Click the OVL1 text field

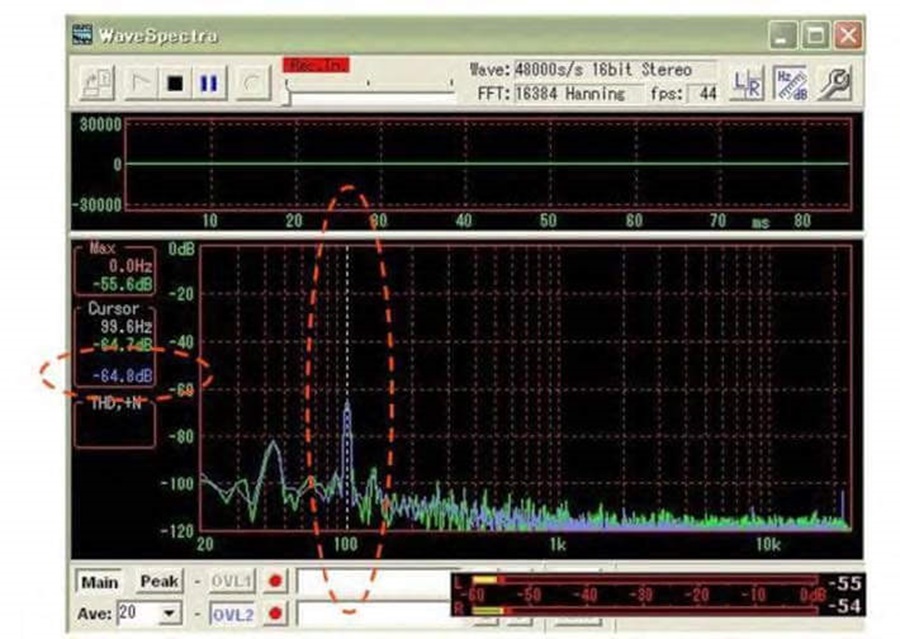click(x=373, y=582)
